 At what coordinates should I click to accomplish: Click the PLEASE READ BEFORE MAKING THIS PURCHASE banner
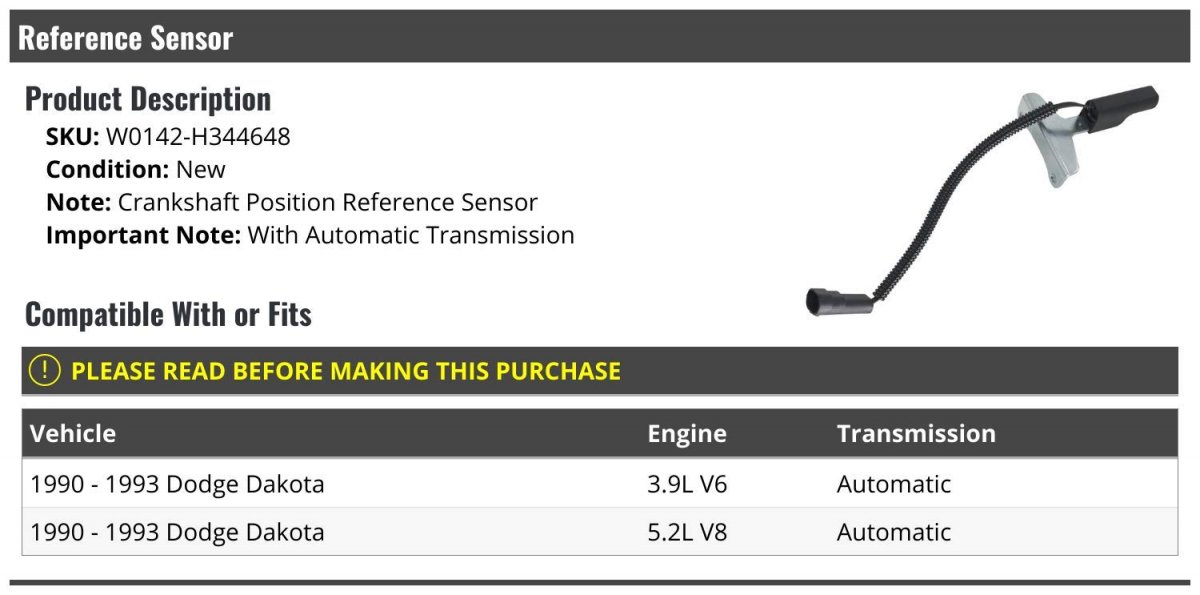pos(600,370)
